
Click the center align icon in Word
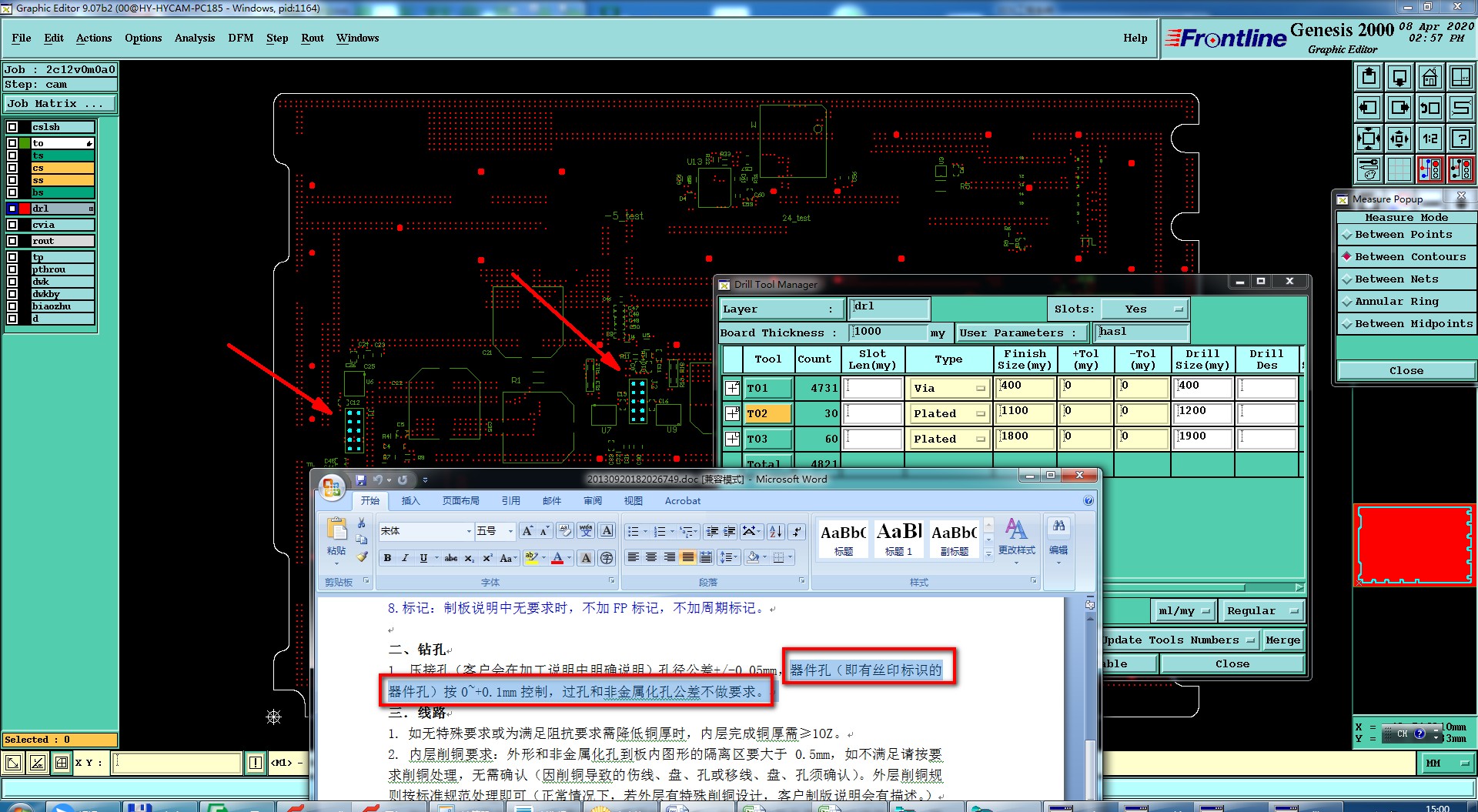pyautogui.click(x=651, y=557)
